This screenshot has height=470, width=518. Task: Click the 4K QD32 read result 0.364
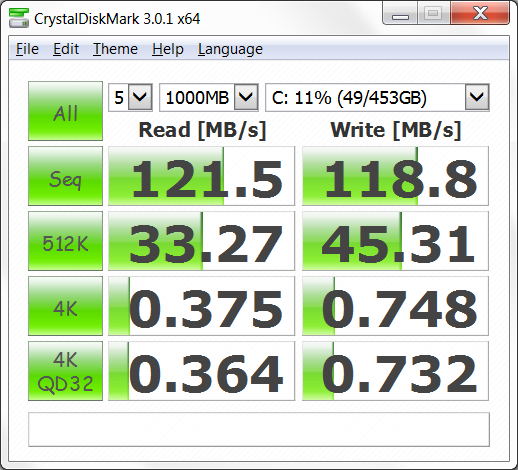(202, 371)
